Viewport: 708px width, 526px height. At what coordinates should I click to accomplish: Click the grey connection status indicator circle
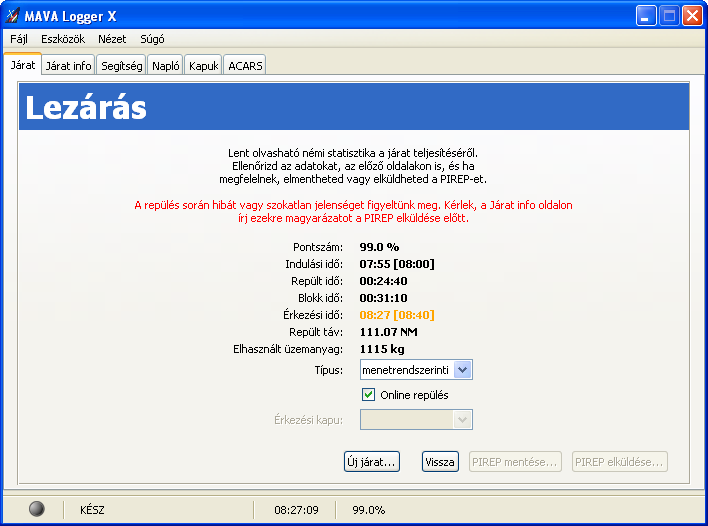click(x=37, y=509)
